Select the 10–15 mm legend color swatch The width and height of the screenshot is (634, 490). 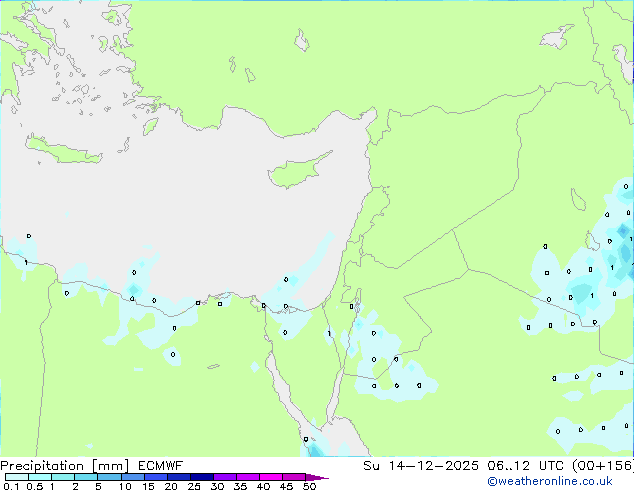click(132, 477)
